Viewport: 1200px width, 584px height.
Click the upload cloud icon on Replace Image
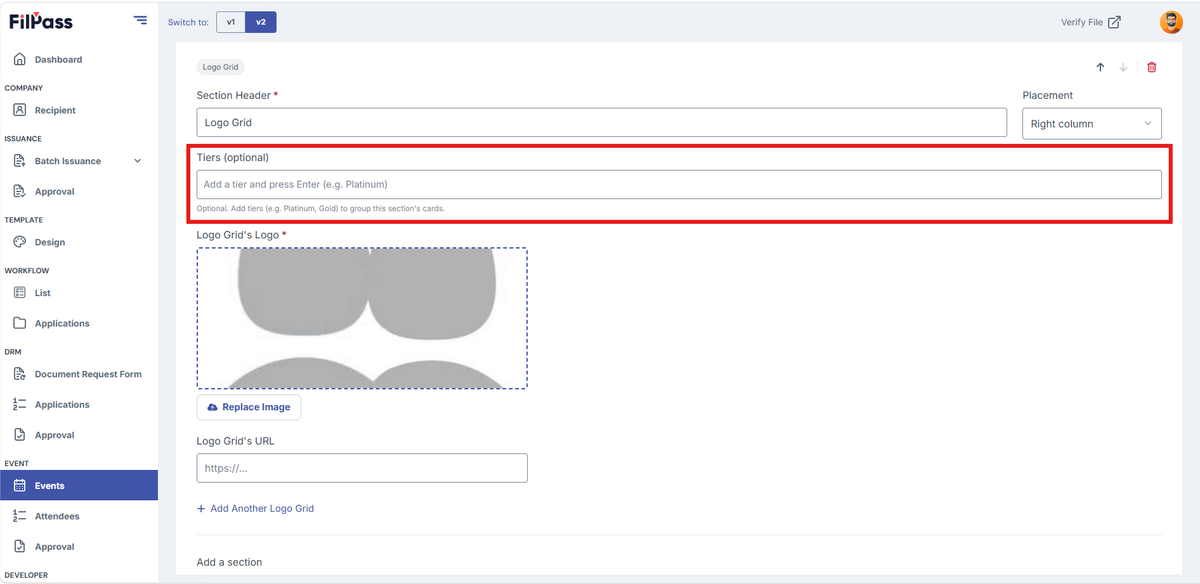[212, 407]
